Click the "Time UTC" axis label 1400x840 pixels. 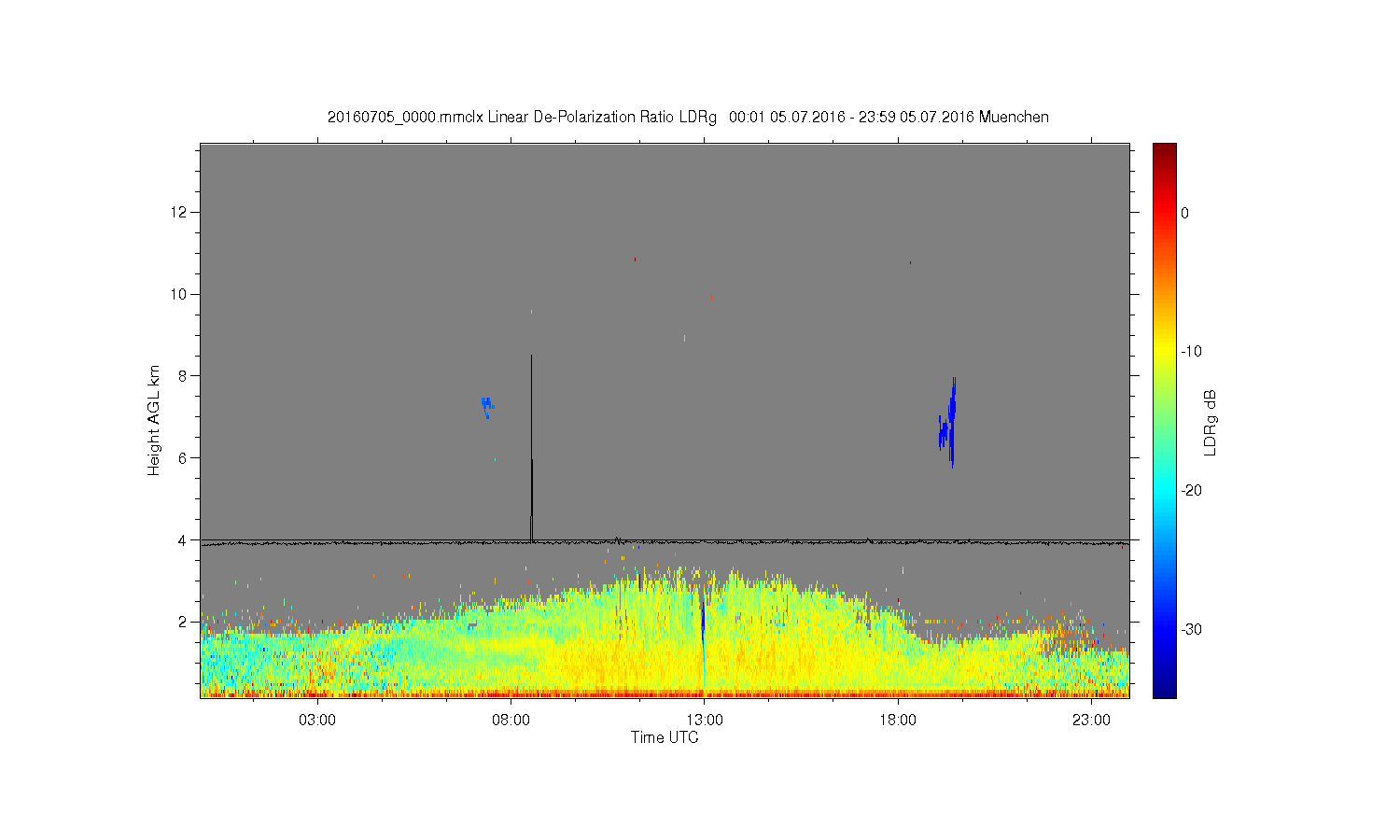click(x=665, y=737)
